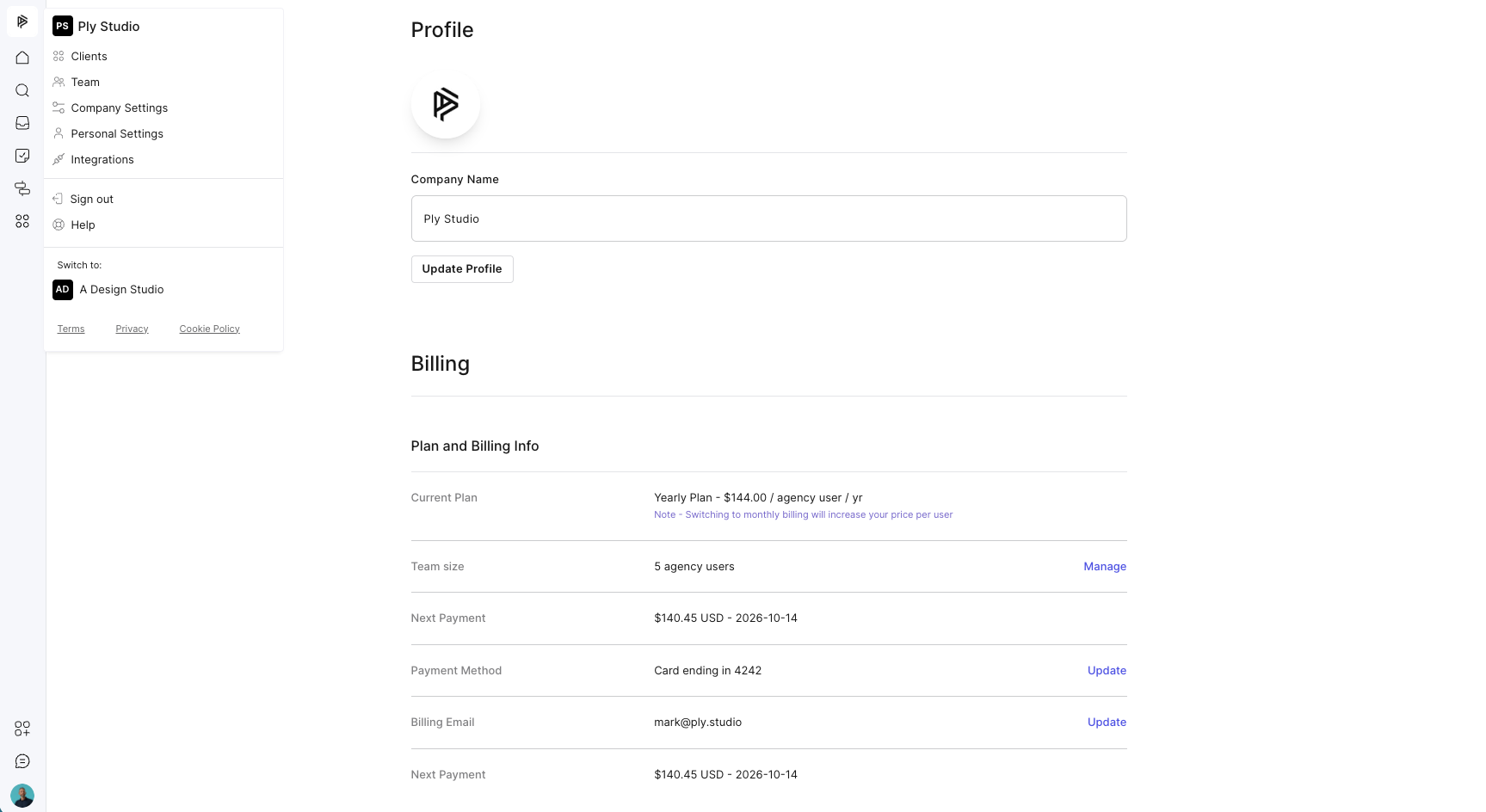Sign out of the account
This screenshot has height=812, width=1486.
click(91, 200)
